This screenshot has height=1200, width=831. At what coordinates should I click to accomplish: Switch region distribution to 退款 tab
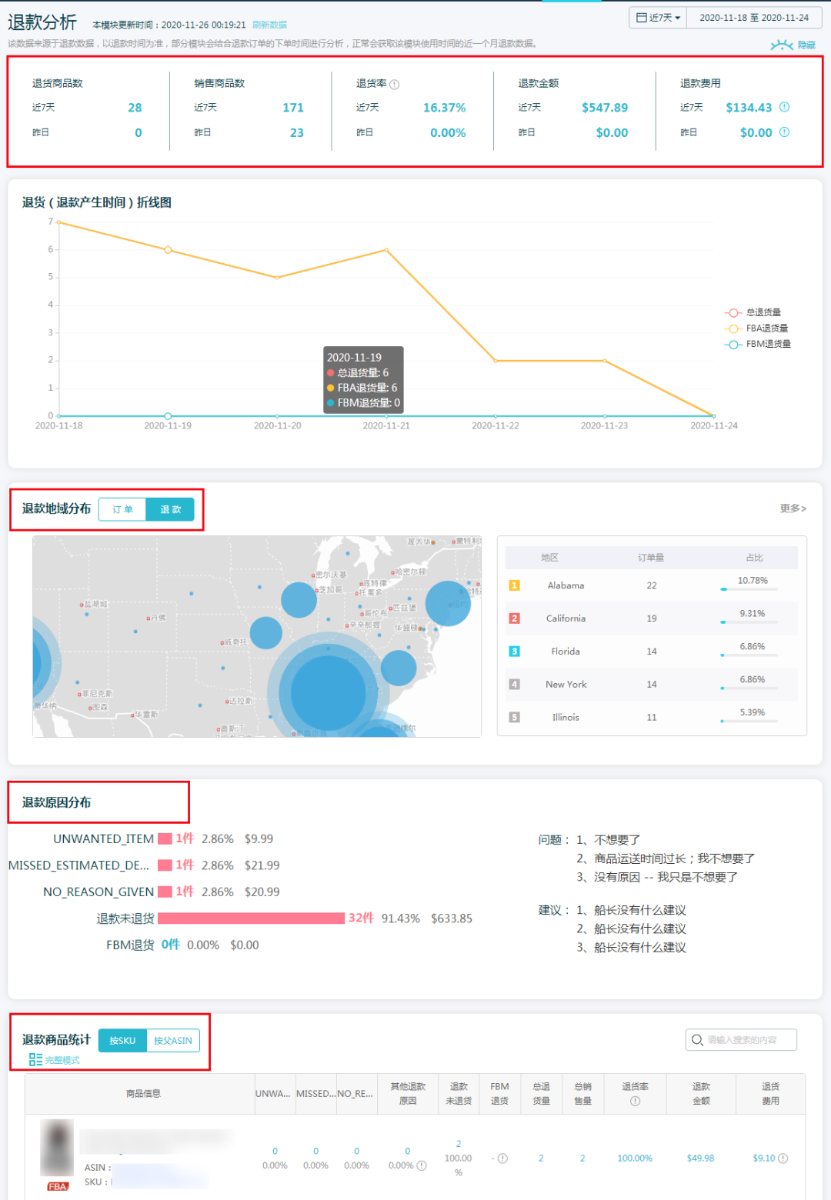170,509
